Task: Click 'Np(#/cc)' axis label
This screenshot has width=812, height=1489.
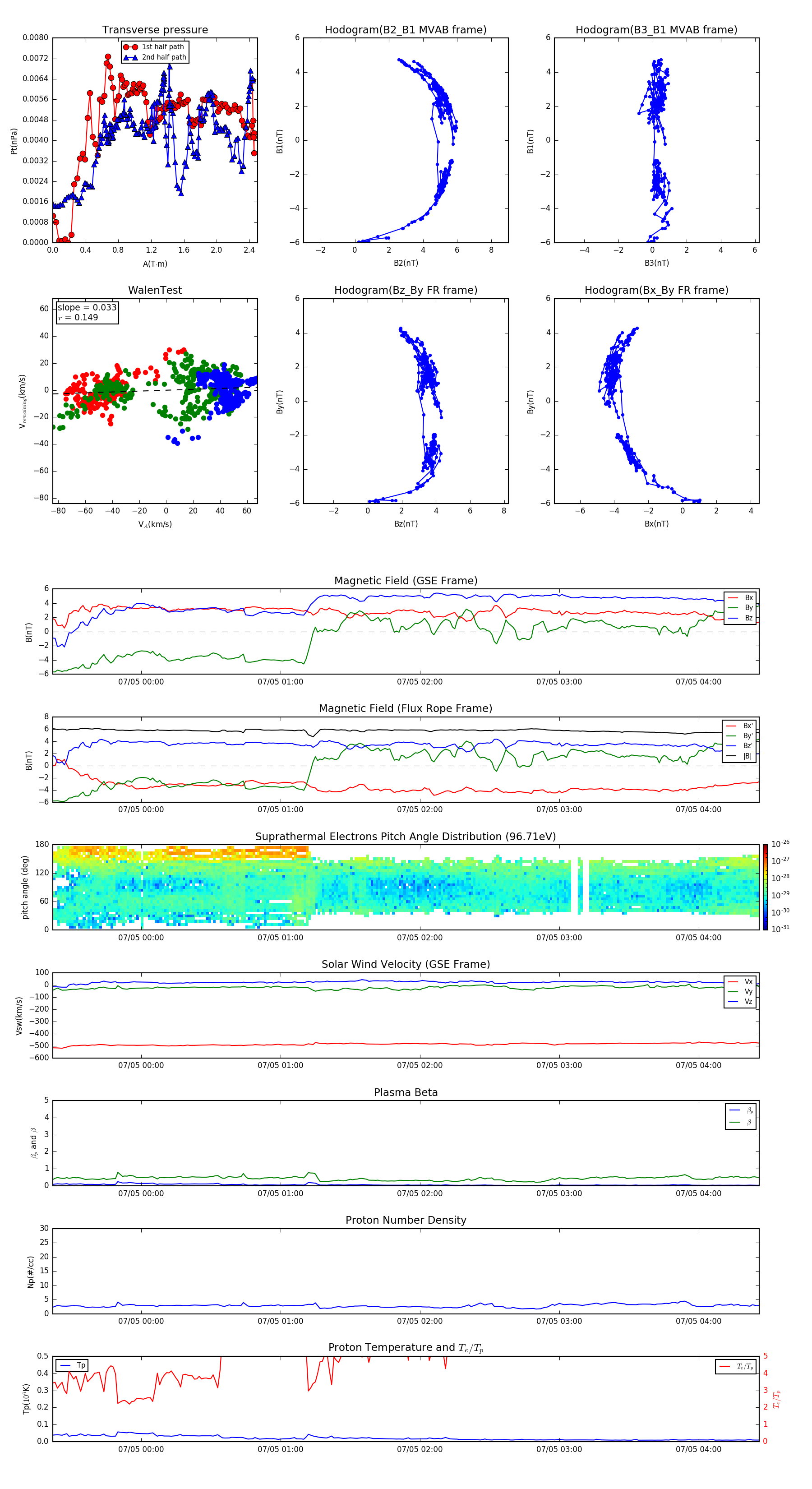Action: [31, 1271]
